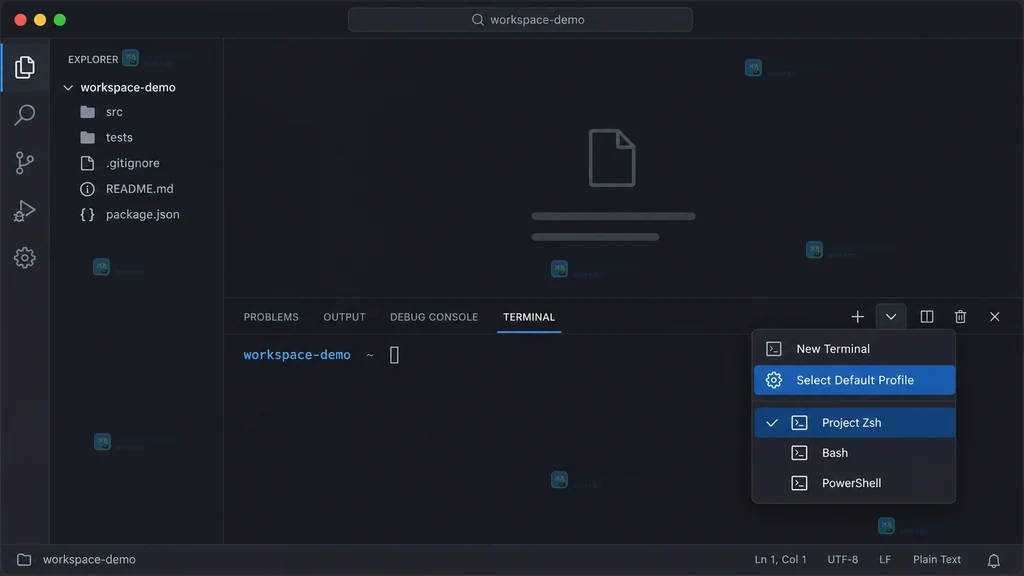Viewport: 1024px width, 576px height.
Task: Select the Project Zsh profile entry
Action: click(854, 423)
